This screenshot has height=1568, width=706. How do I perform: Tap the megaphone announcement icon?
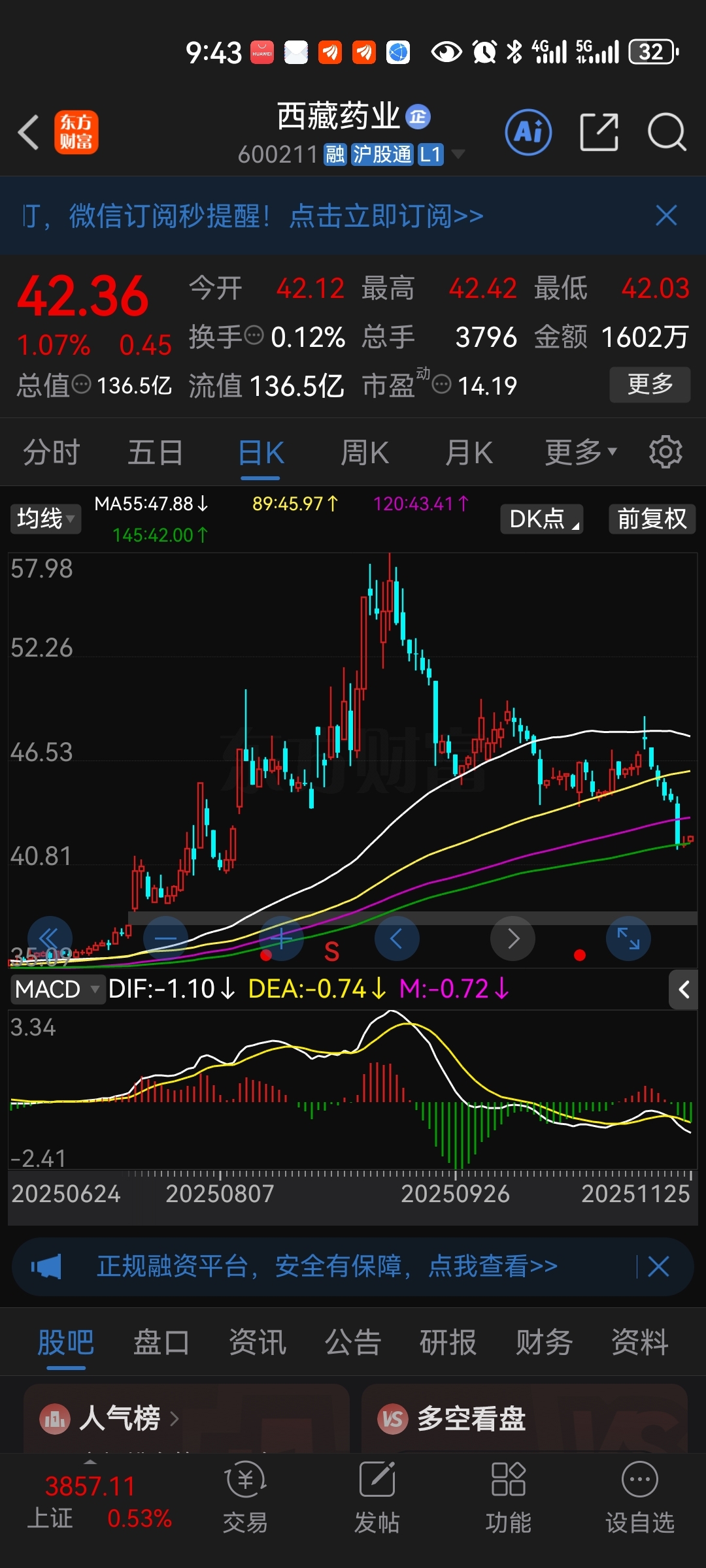[46, 1266]
